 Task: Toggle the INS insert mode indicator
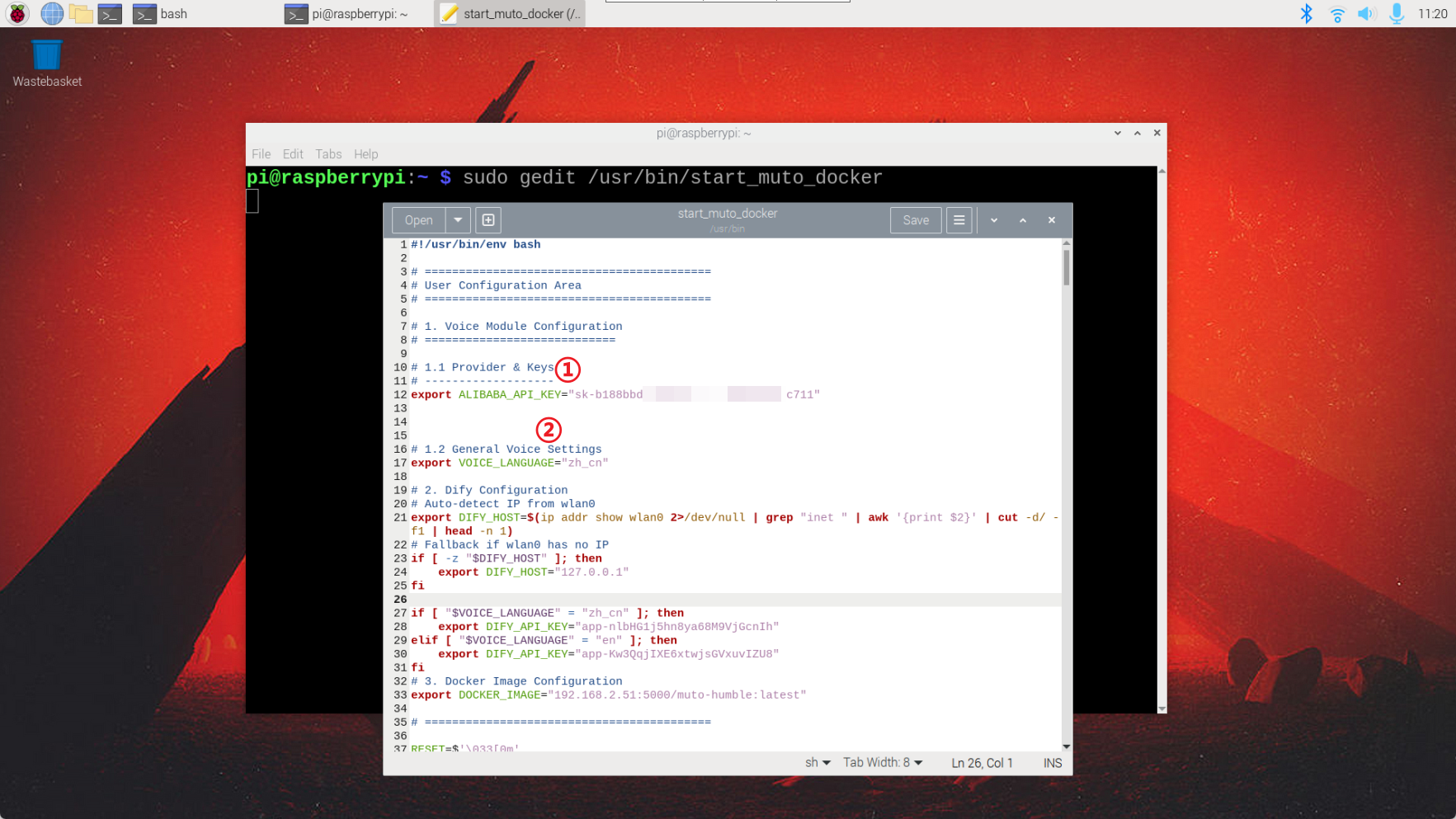coord(1053,763)
